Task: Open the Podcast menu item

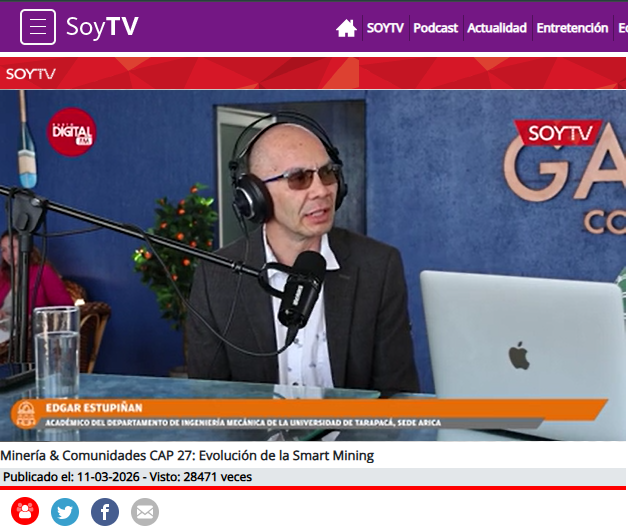Action: point(435,28)
